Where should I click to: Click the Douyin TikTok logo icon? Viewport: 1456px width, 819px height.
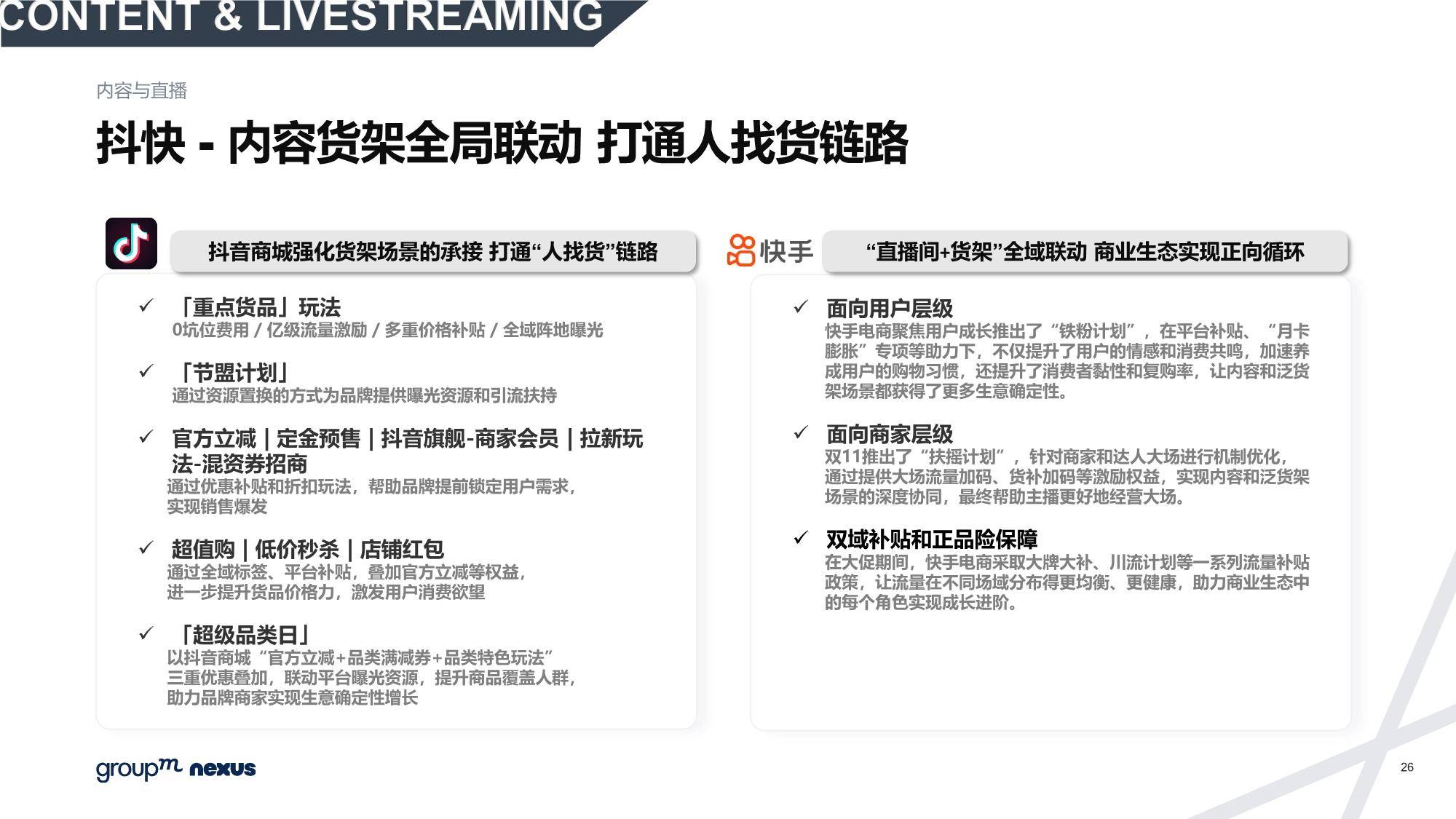pyautogui.click(x=131, y=244)
